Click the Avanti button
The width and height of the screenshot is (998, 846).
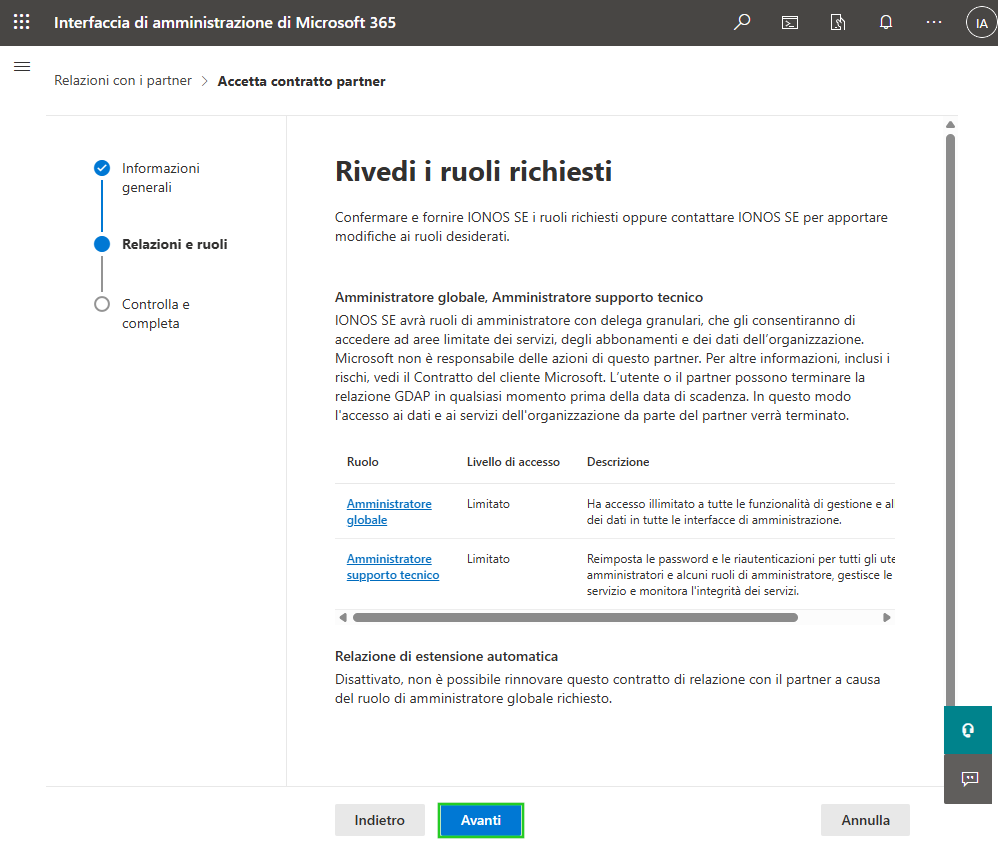[x=481, y=821]
